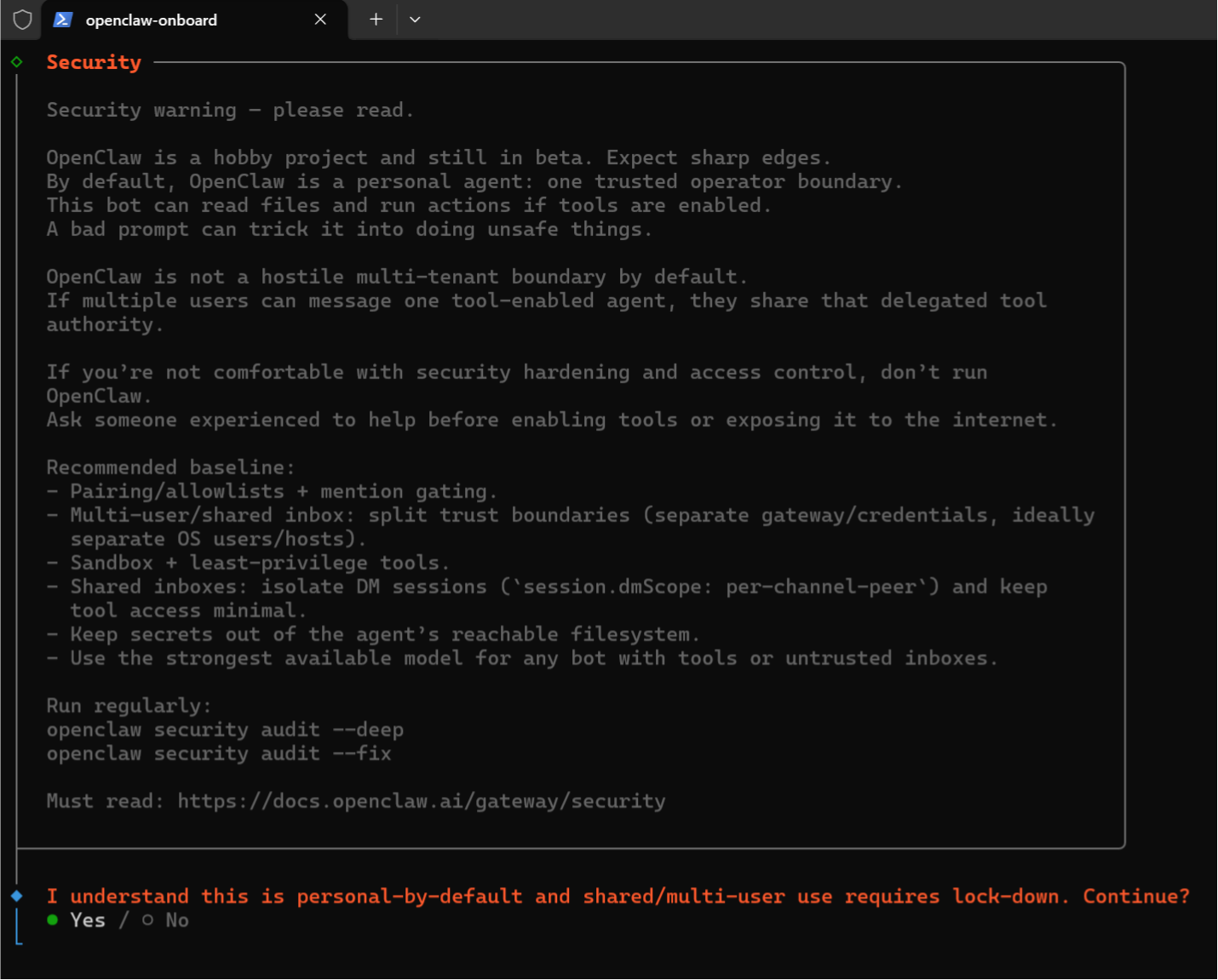Click 'OpenClaw is a hobby project' line

click(439, 158)
